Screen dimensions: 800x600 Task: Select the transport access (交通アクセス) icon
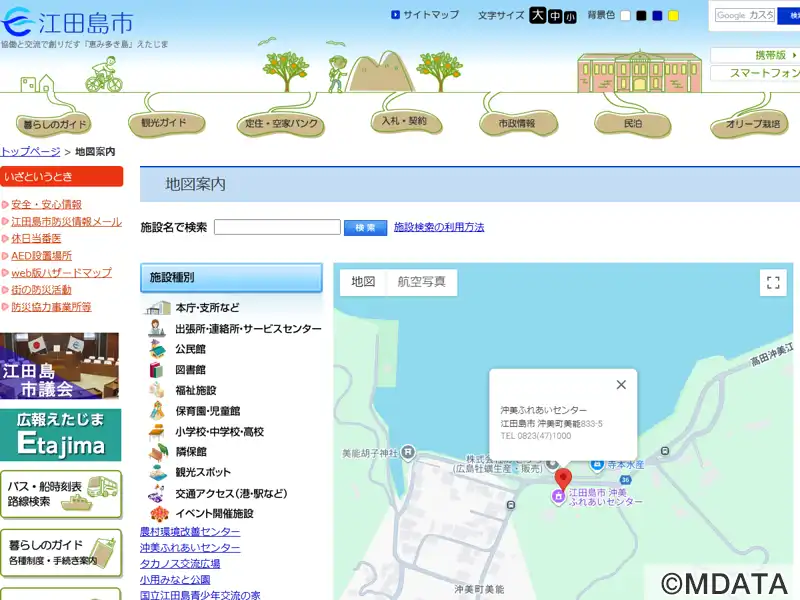[x=157, y=493]
